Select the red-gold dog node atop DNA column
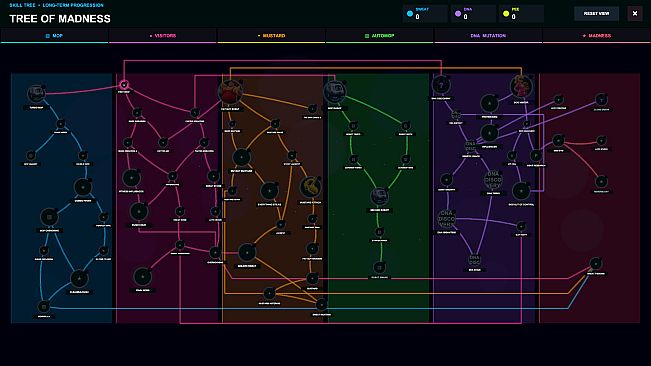Screen dimensions: 651x366 [x=521, y=86]
